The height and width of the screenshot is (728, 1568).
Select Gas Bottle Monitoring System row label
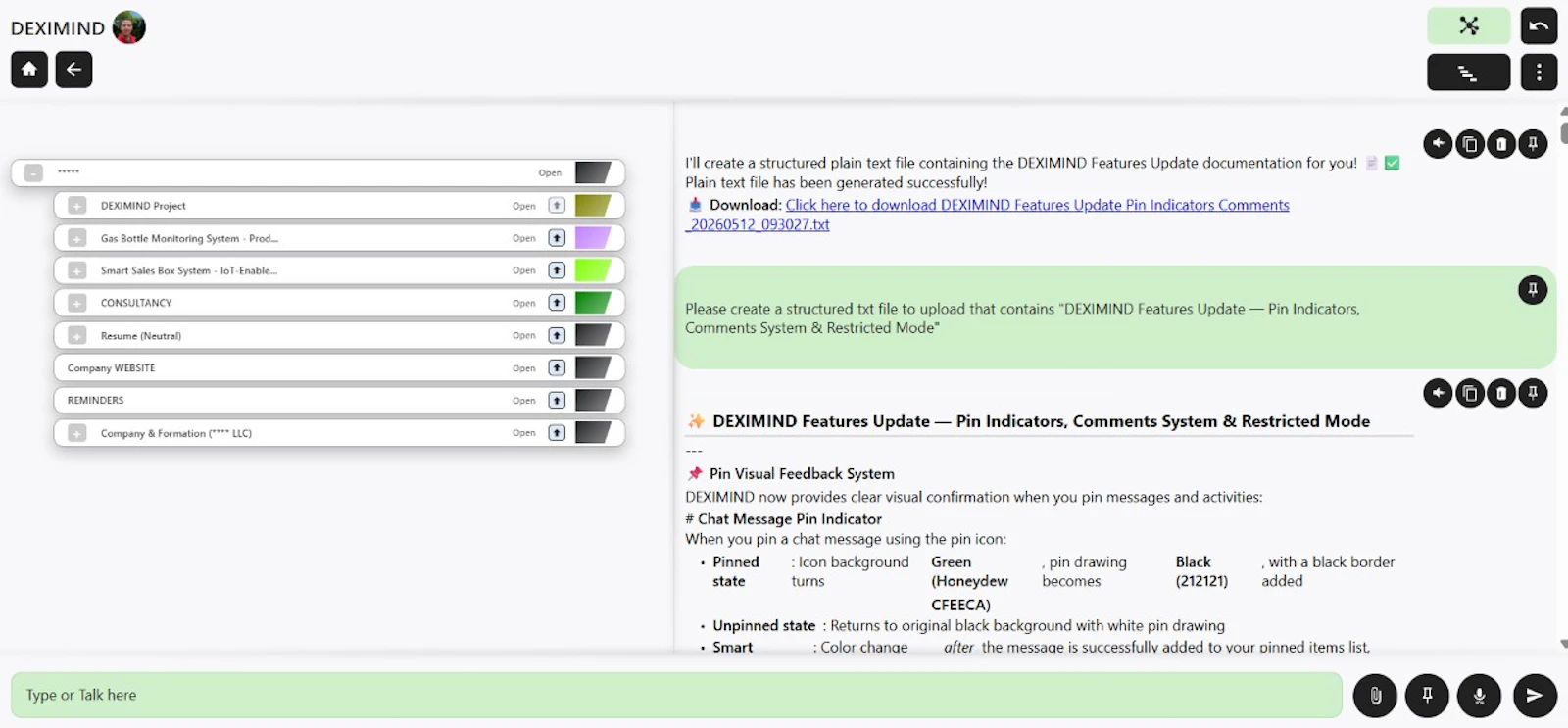[189, 238]
